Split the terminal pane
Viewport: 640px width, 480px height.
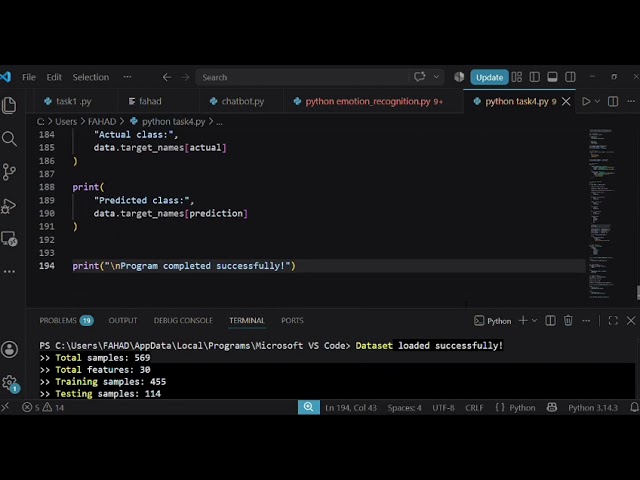[x=550, y=320]
